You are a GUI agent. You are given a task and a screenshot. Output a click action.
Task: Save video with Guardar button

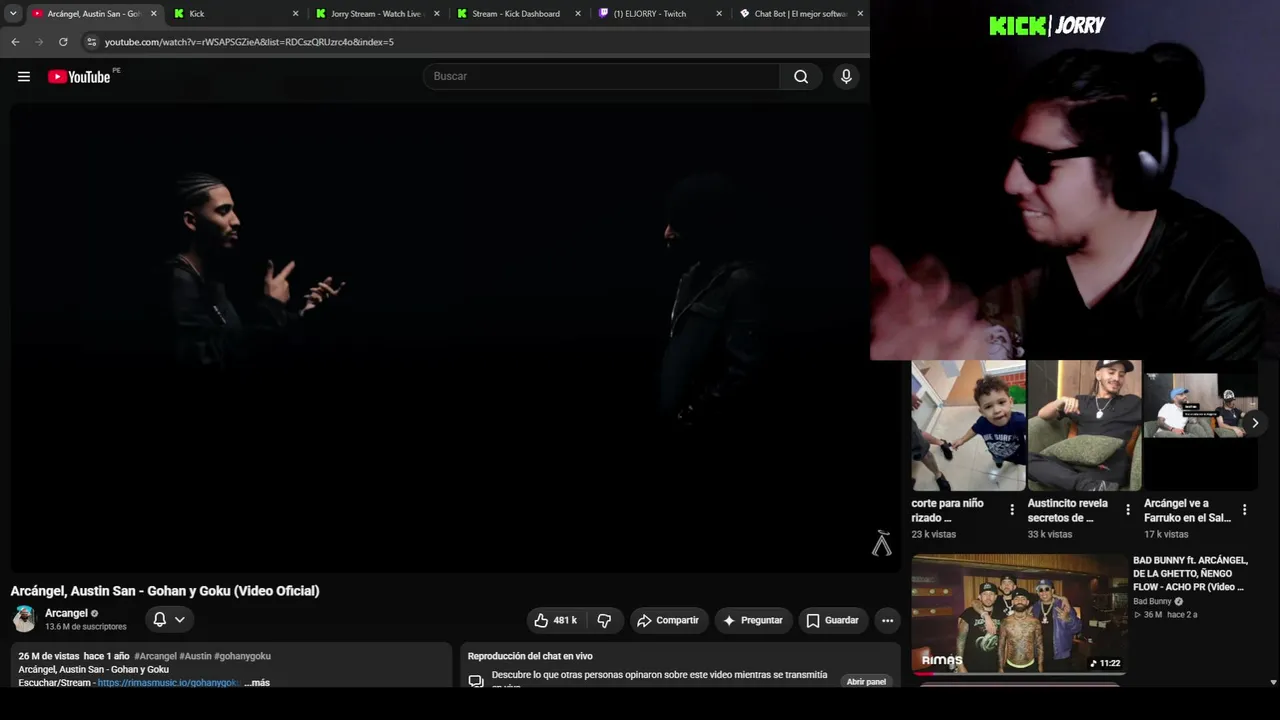pyautogui.click(x=832, y=620)
